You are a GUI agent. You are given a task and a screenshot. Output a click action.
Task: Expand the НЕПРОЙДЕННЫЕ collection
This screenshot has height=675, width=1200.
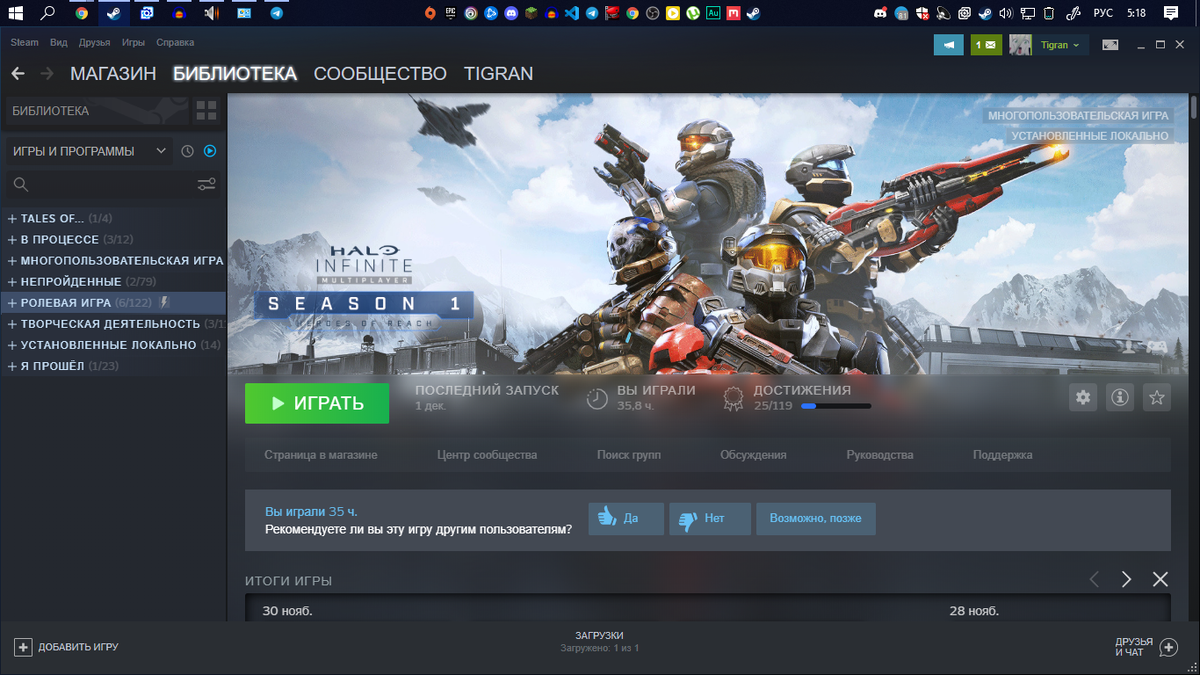pos(12,281)
